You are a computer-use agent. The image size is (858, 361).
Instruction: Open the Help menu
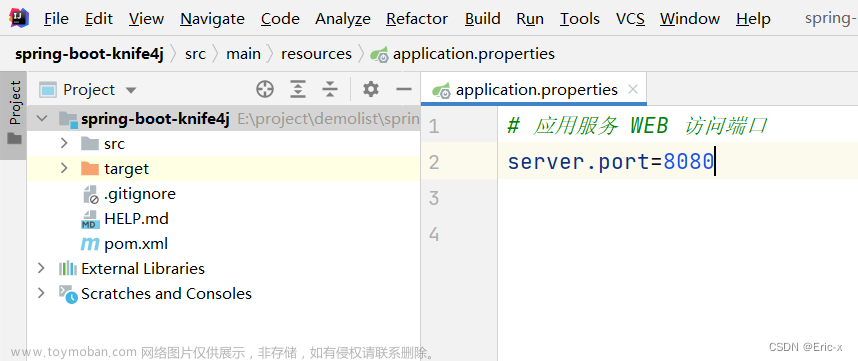point(753,19)
